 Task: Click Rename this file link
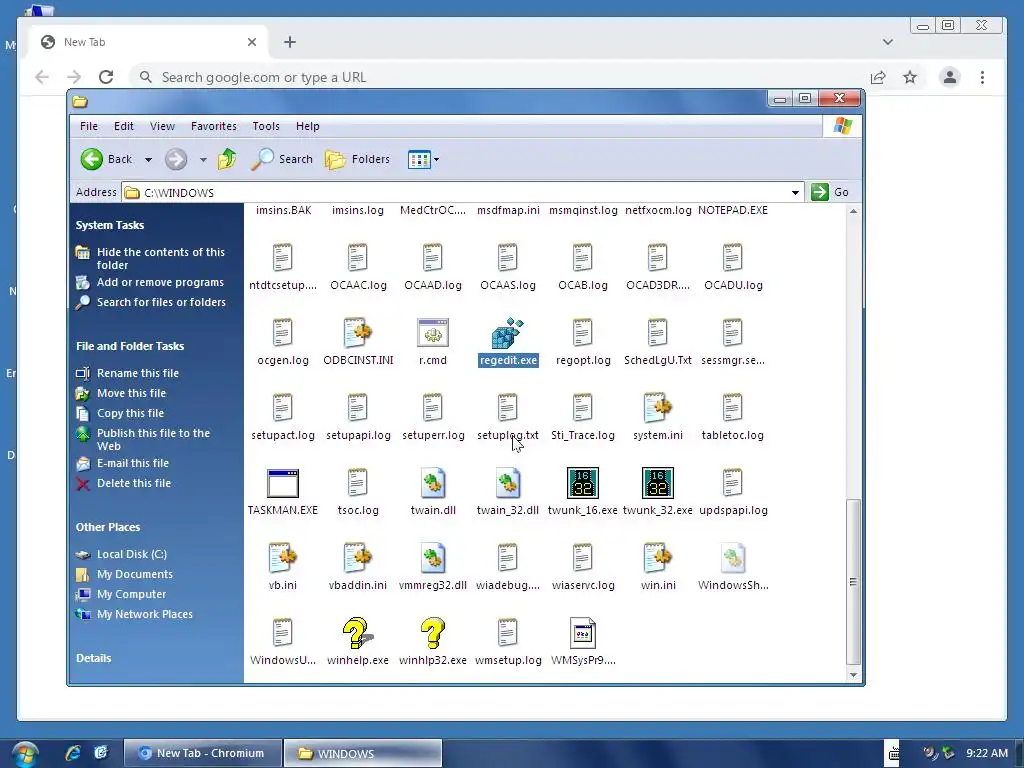(x=138, y=373)
